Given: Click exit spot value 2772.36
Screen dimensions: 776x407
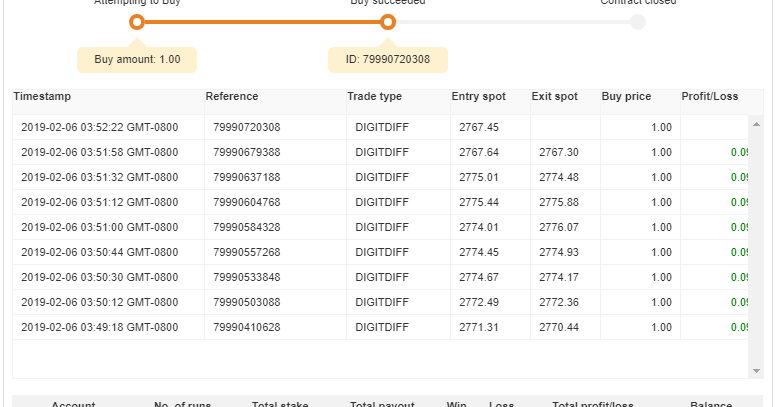Looking at the screenshot, I should coord(559,302).
